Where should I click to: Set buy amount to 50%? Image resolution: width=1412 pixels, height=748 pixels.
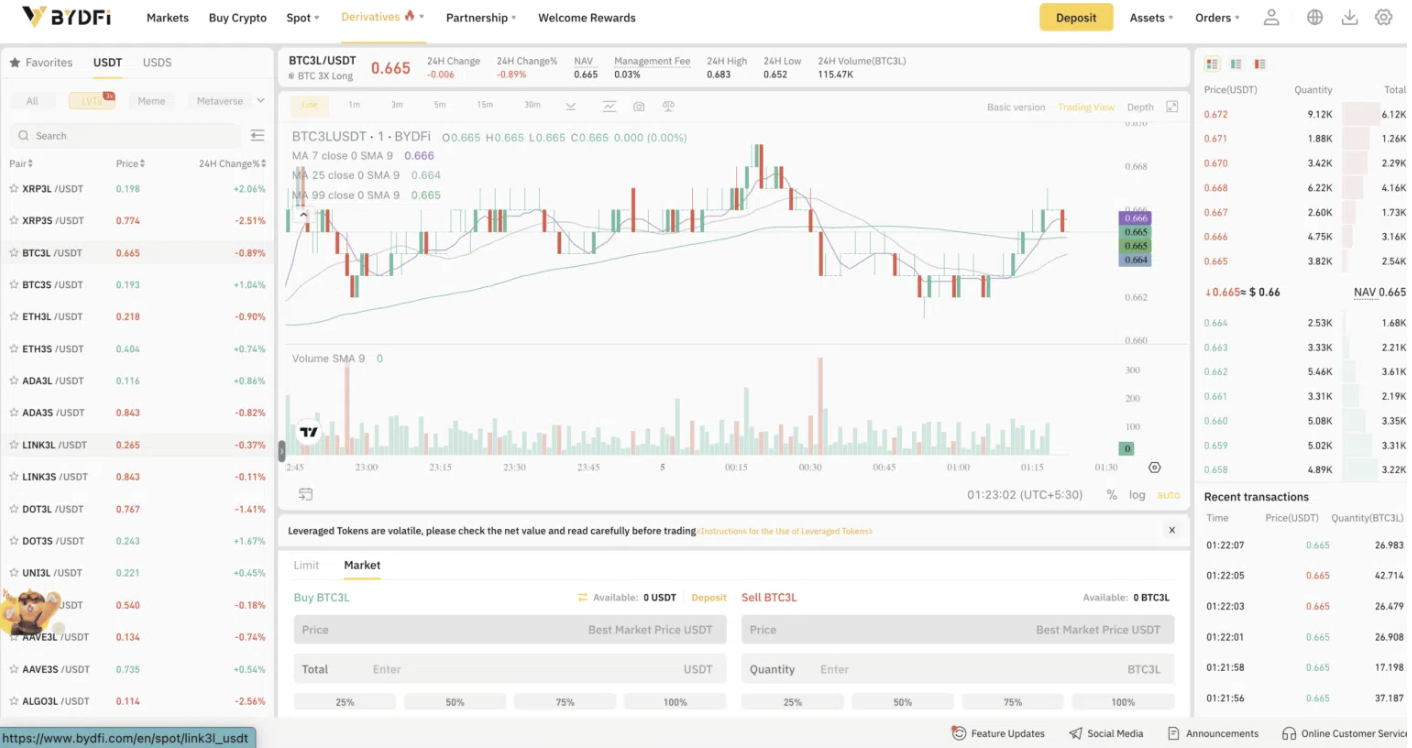point(455,702)
